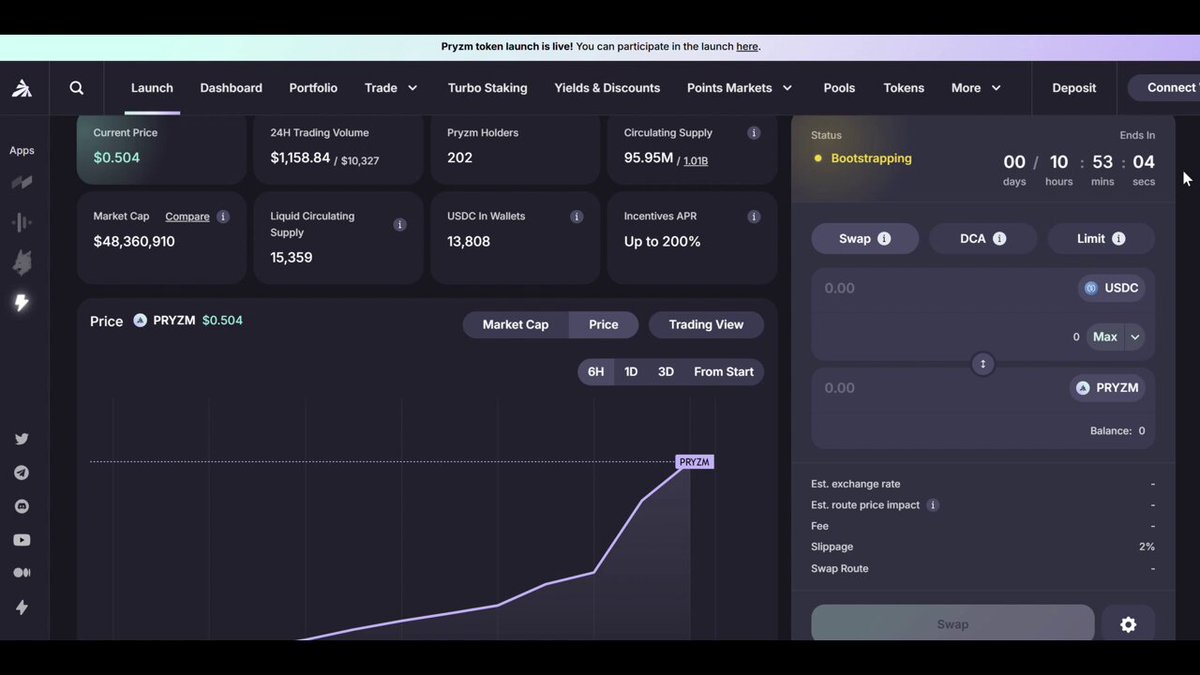Show Circulating Supply info tooltip icon

pyautogui.click(x=754, y=133)
